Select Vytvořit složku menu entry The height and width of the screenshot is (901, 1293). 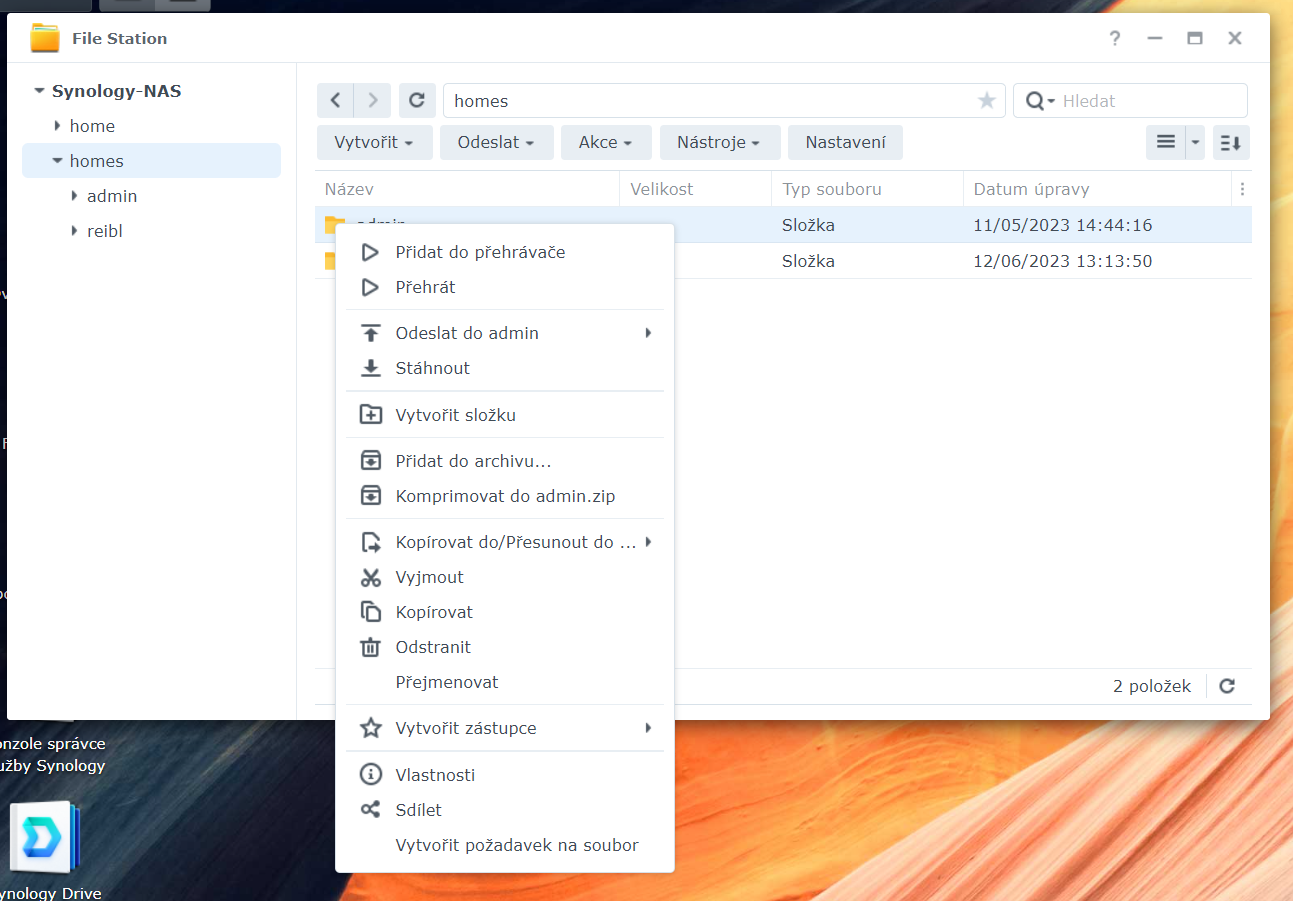pyautogui.click(x=505, y=415)
